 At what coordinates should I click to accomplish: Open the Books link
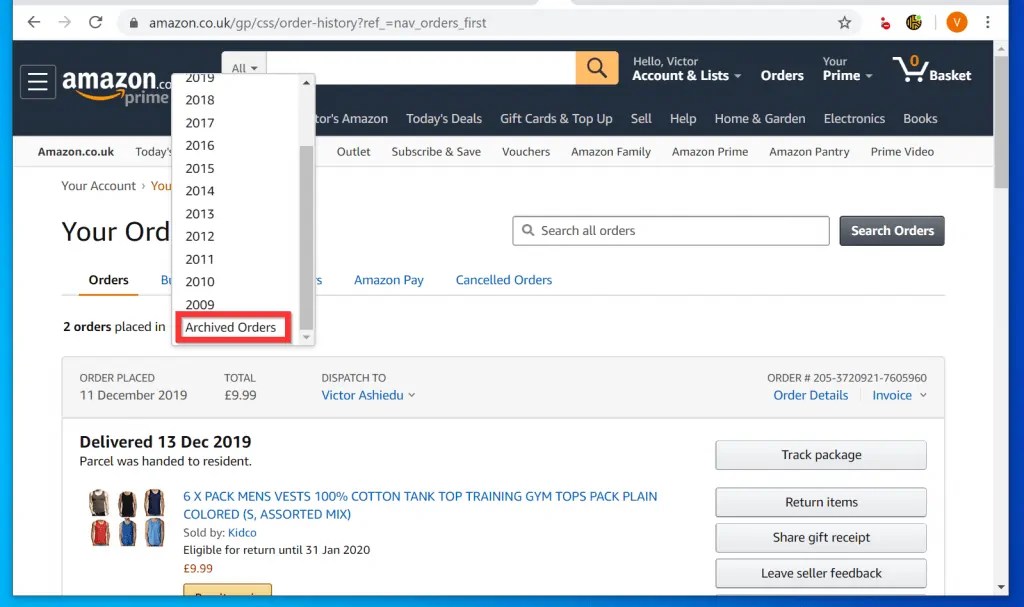[920, 118]
